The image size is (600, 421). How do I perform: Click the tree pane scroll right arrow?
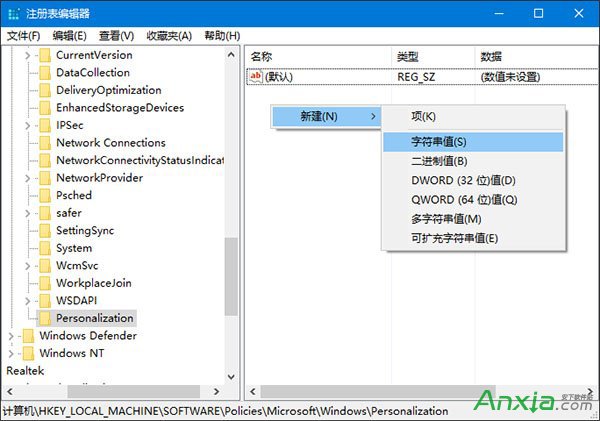pos(217,392)
